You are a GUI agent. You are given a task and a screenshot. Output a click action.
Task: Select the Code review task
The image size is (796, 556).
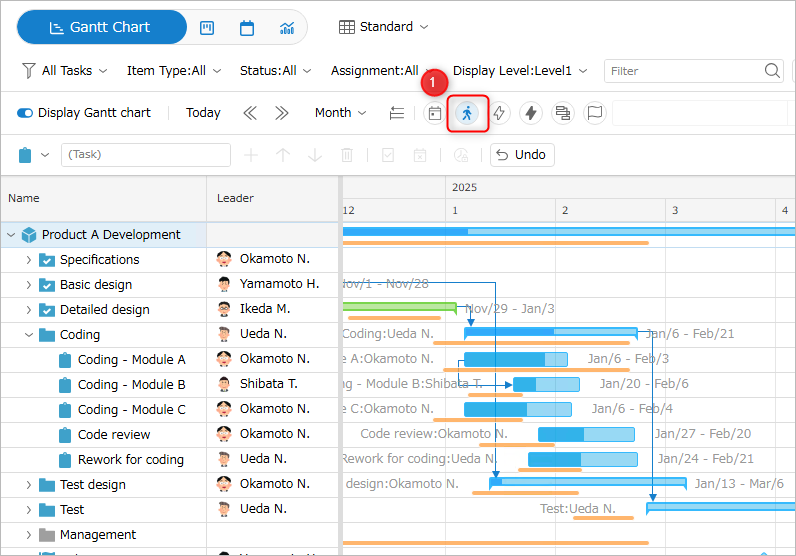click(114, 435)
